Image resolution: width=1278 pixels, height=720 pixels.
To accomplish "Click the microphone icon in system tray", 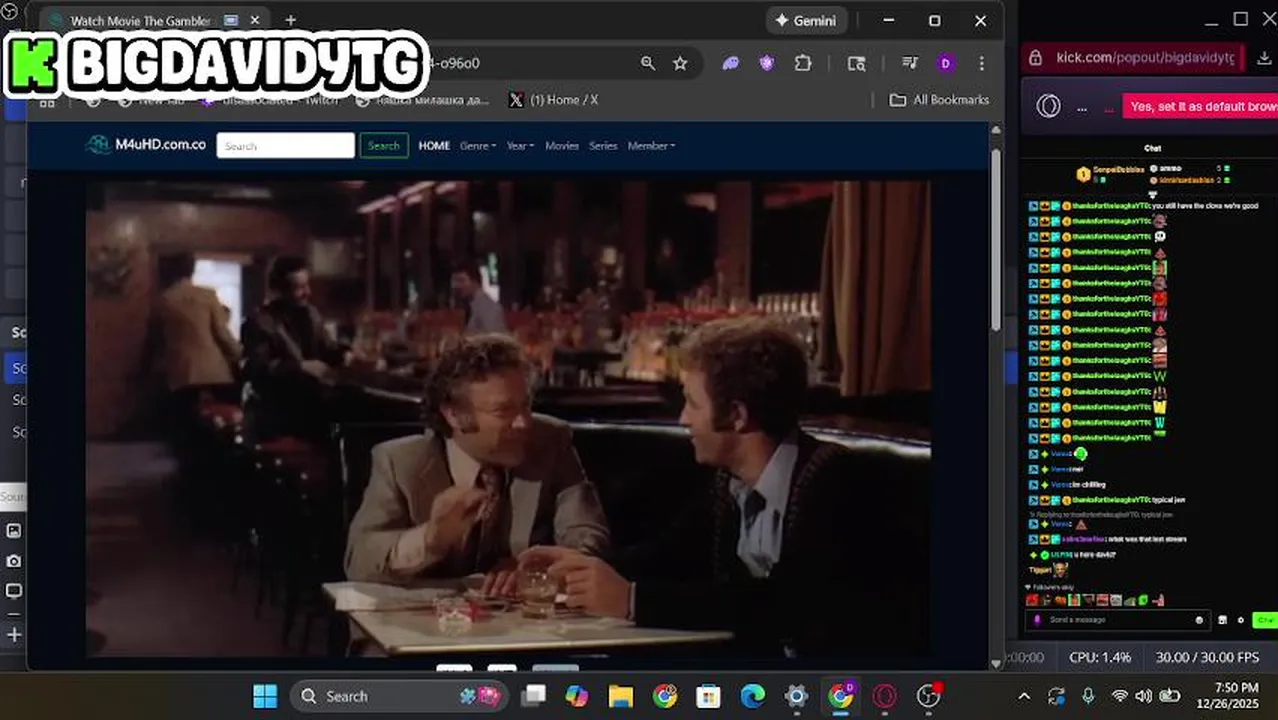I will point(1088,696).
